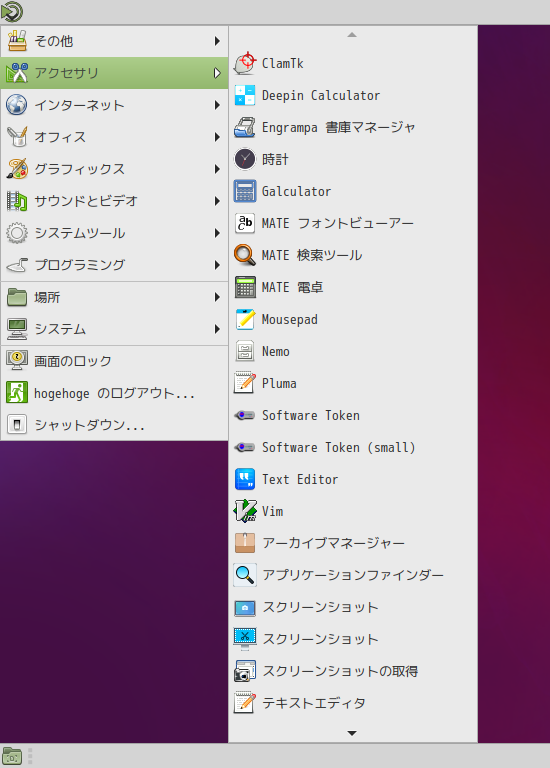Click the Mousepad notepad icon
This screenshot has height=768, width=550.
click(x=245, y=319)
